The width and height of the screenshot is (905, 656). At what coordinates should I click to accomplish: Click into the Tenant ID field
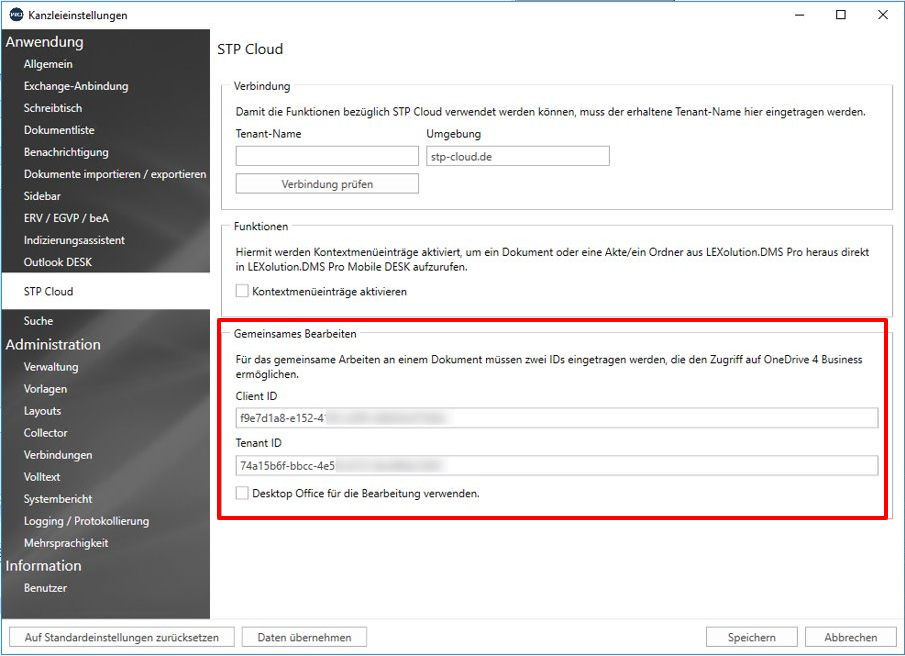pyautogui.click(x=556, y=465)
